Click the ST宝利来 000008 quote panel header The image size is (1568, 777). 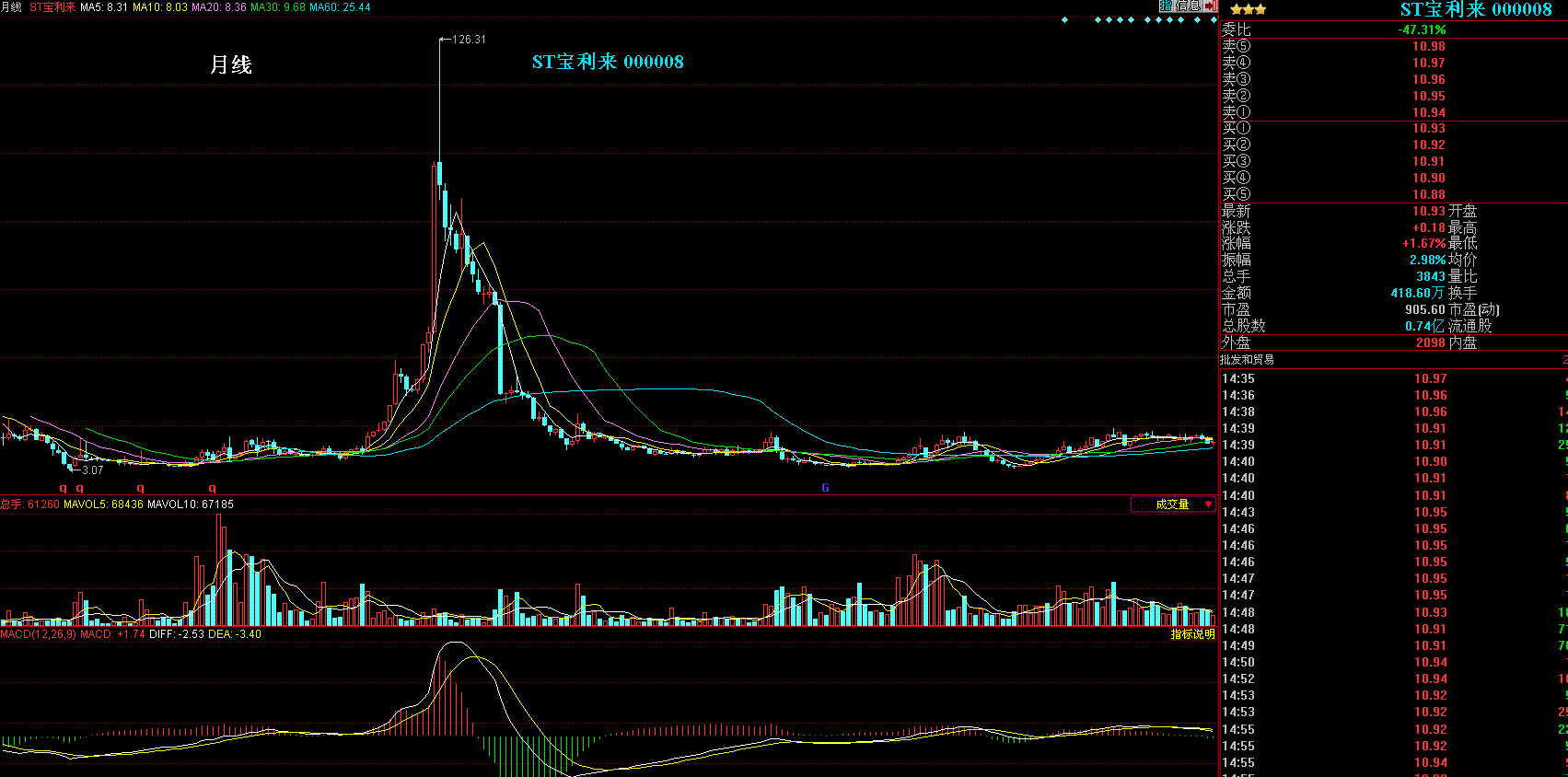click(1476, 10)
